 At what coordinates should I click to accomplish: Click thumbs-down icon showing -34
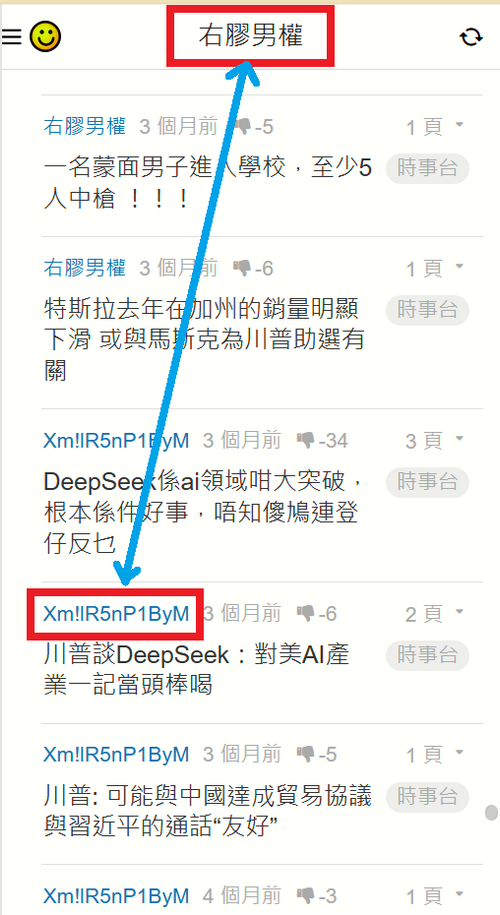coord(306,440)
